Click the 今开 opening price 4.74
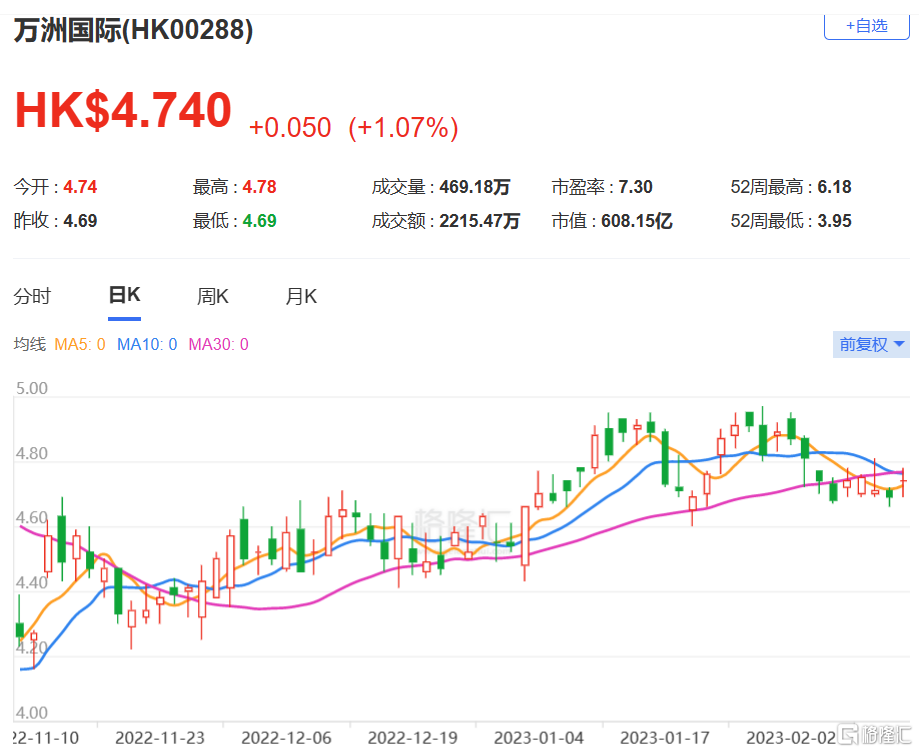 (80, 187)
